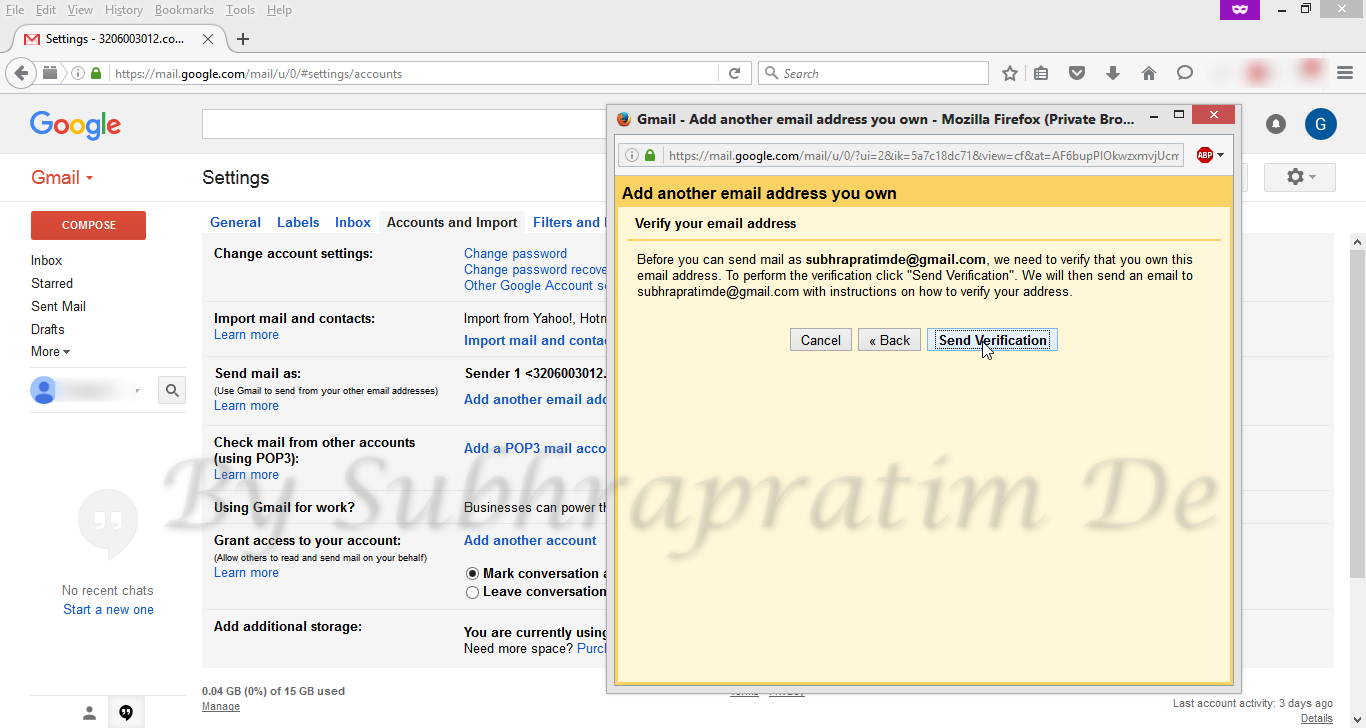Click the main window URL bar
The image size is (1366, 728).
tap(415, 73)
